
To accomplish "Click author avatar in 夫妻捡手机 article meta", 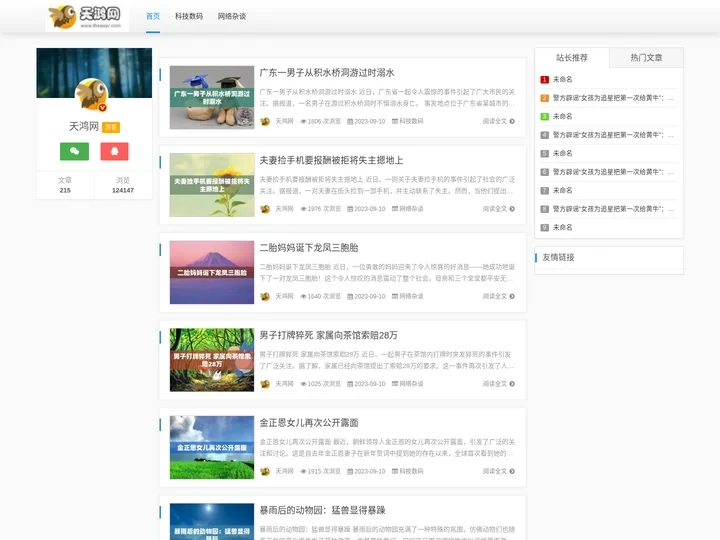I will point(265,209).
